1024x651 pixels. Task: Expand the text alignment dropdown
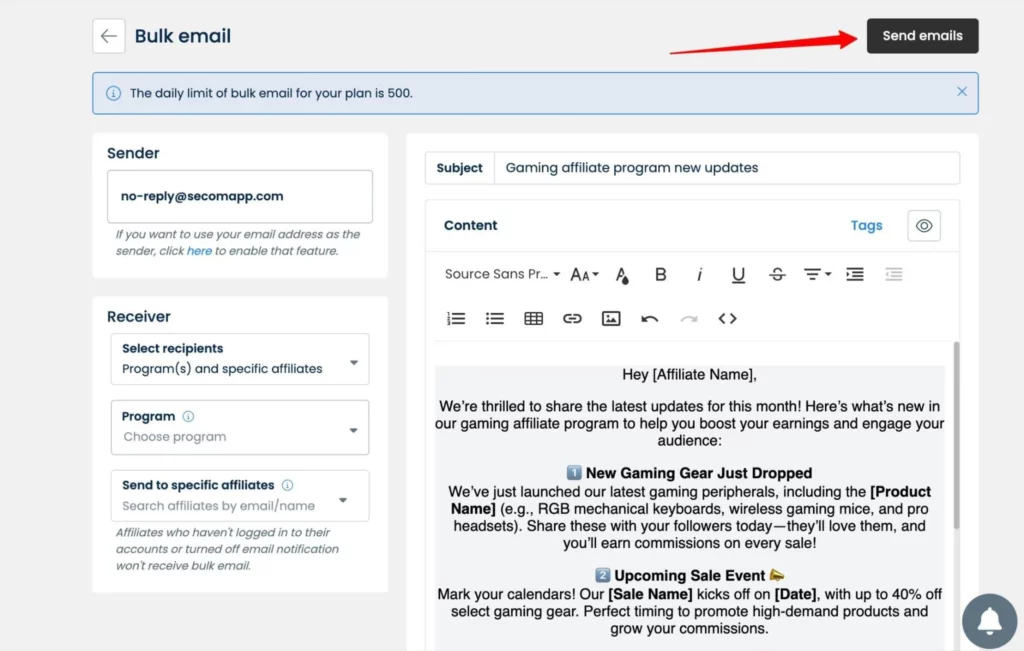pyautogui.click(x=817, y=274)
